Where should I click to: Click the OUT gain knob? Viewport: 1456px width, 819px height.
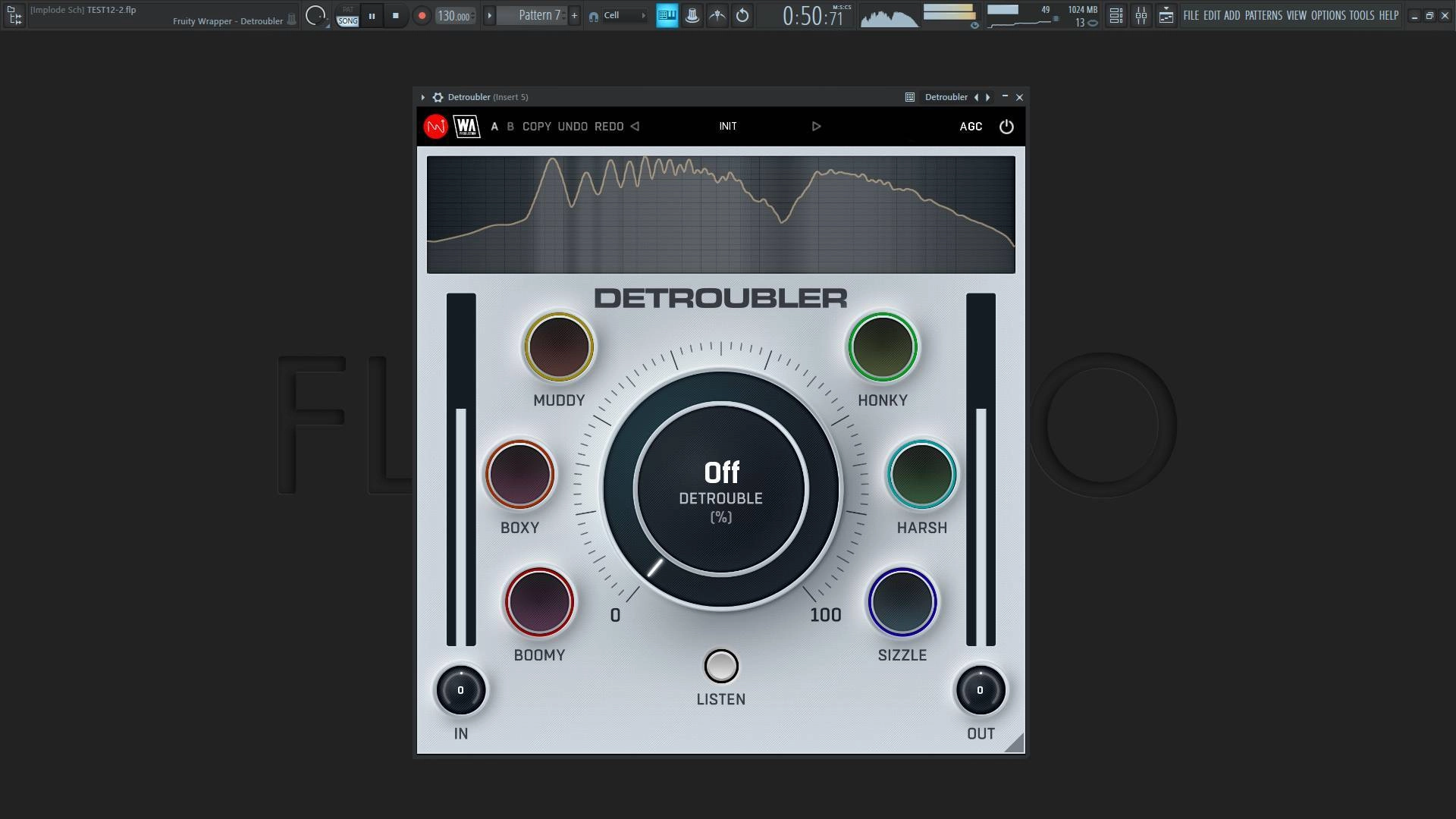coord(980,690)
